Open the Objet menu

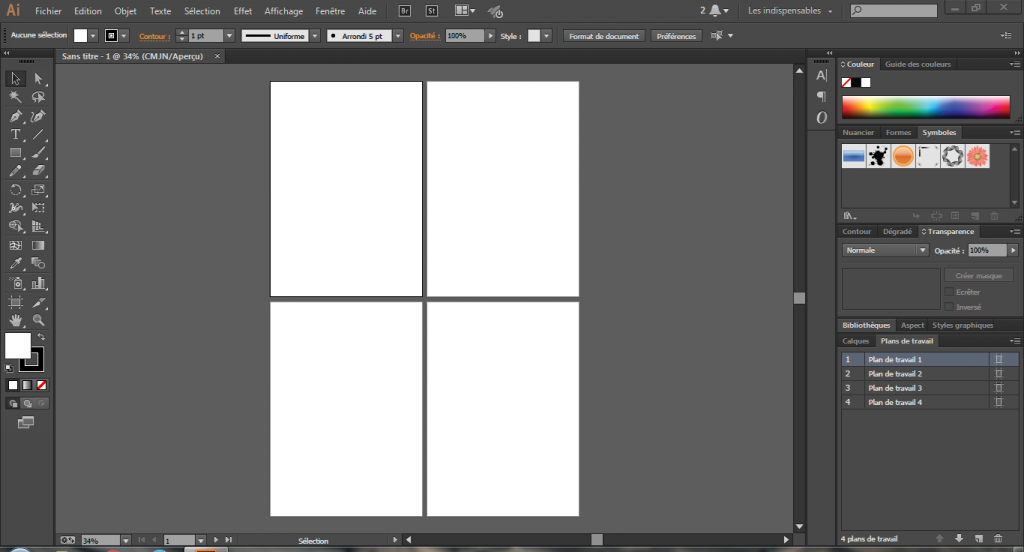(125, 11)
